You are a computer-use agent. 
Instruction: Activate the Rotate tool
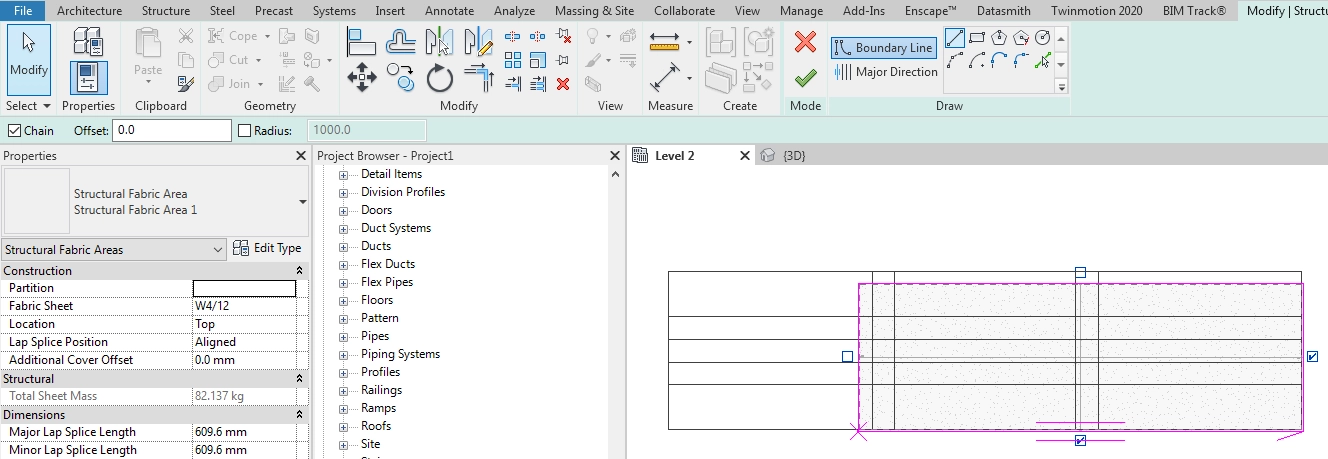439,77
